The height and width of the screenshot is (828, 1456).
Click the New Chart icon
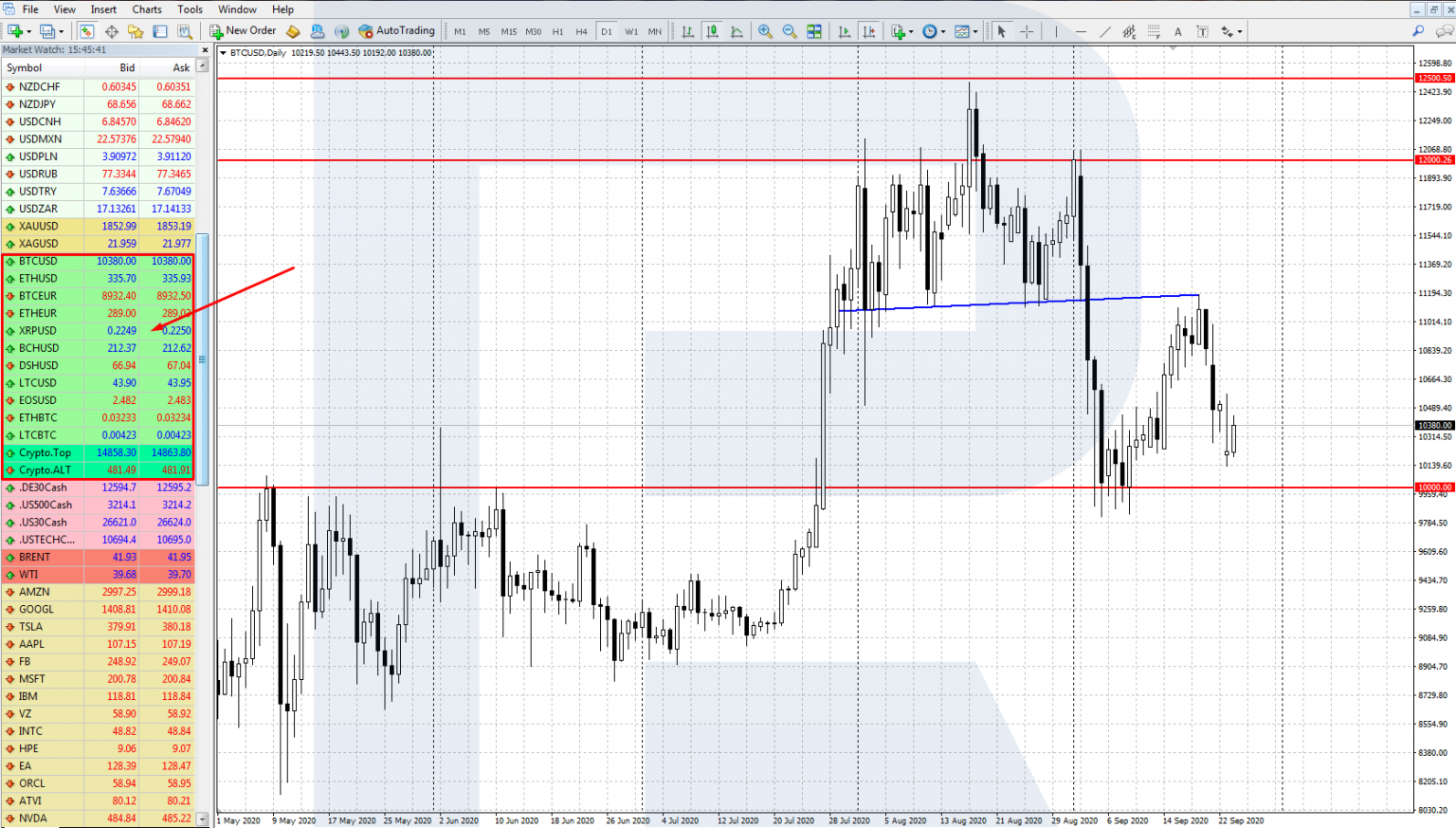pyautogui.click(x=15, y=31)
